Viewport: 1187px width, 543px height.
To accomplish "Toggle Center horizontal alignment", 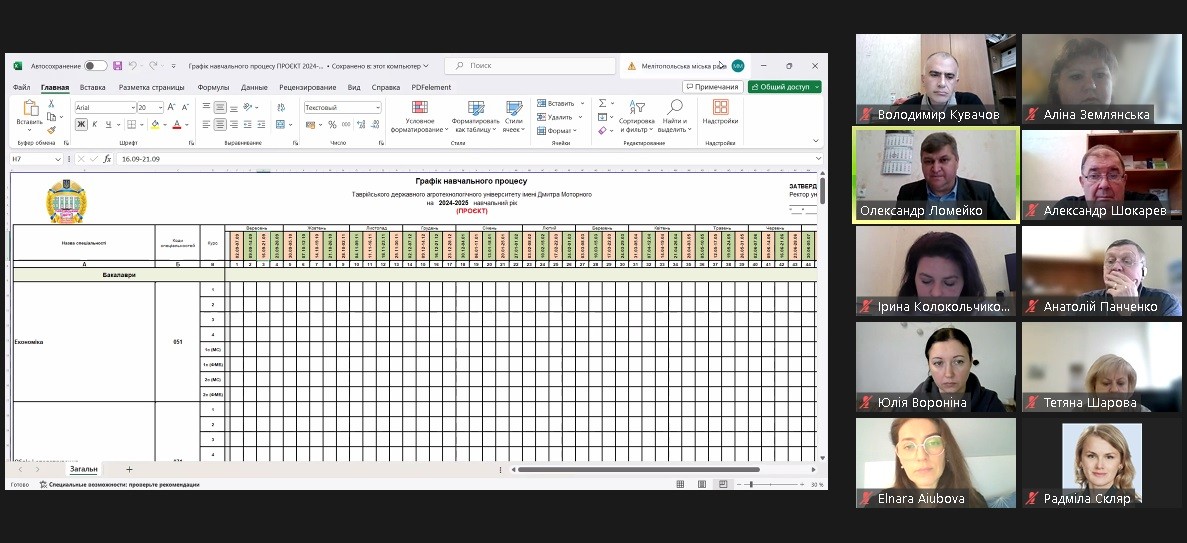I will coord(220,124).
